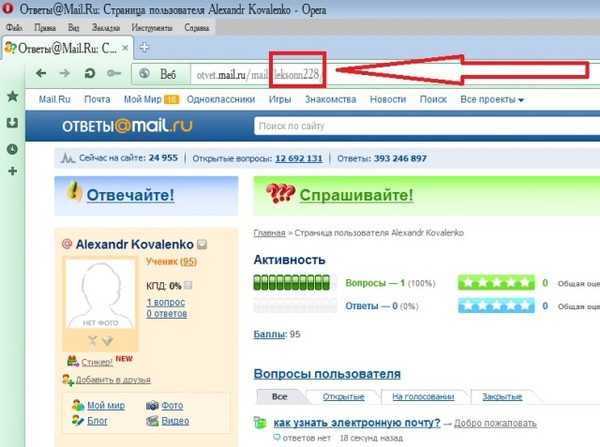
Task: Open a new tab with plus icon
Action: (144, 47)
